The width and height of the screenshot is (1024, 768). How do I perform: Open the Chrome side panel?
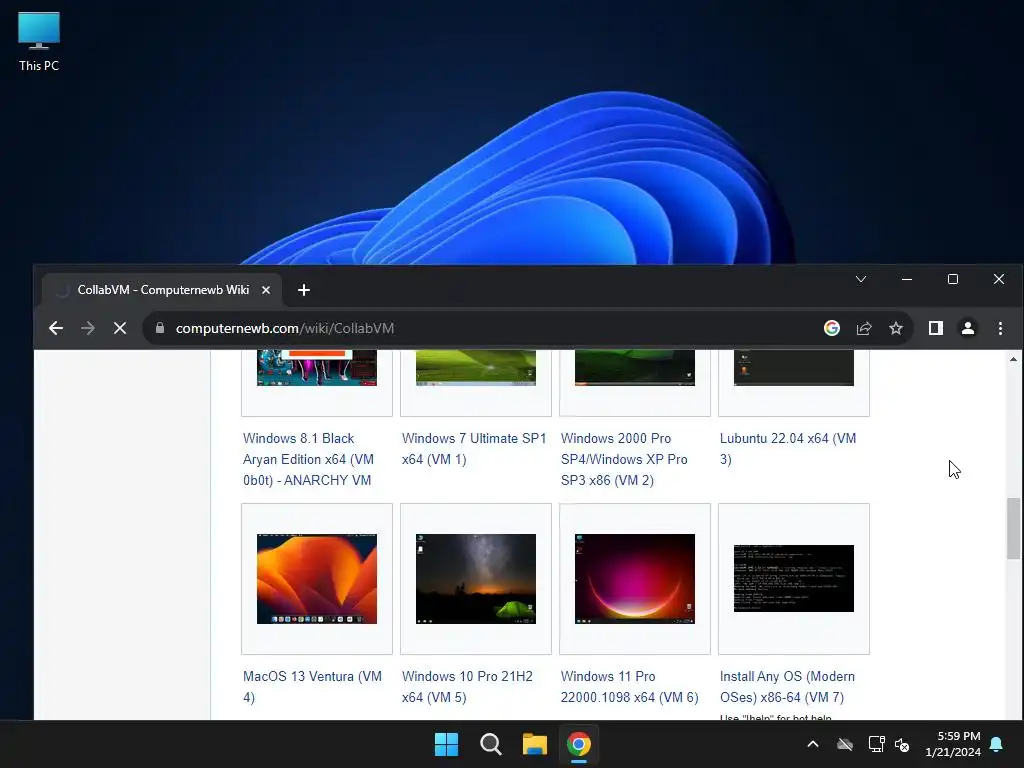click(x=936, y=328)
